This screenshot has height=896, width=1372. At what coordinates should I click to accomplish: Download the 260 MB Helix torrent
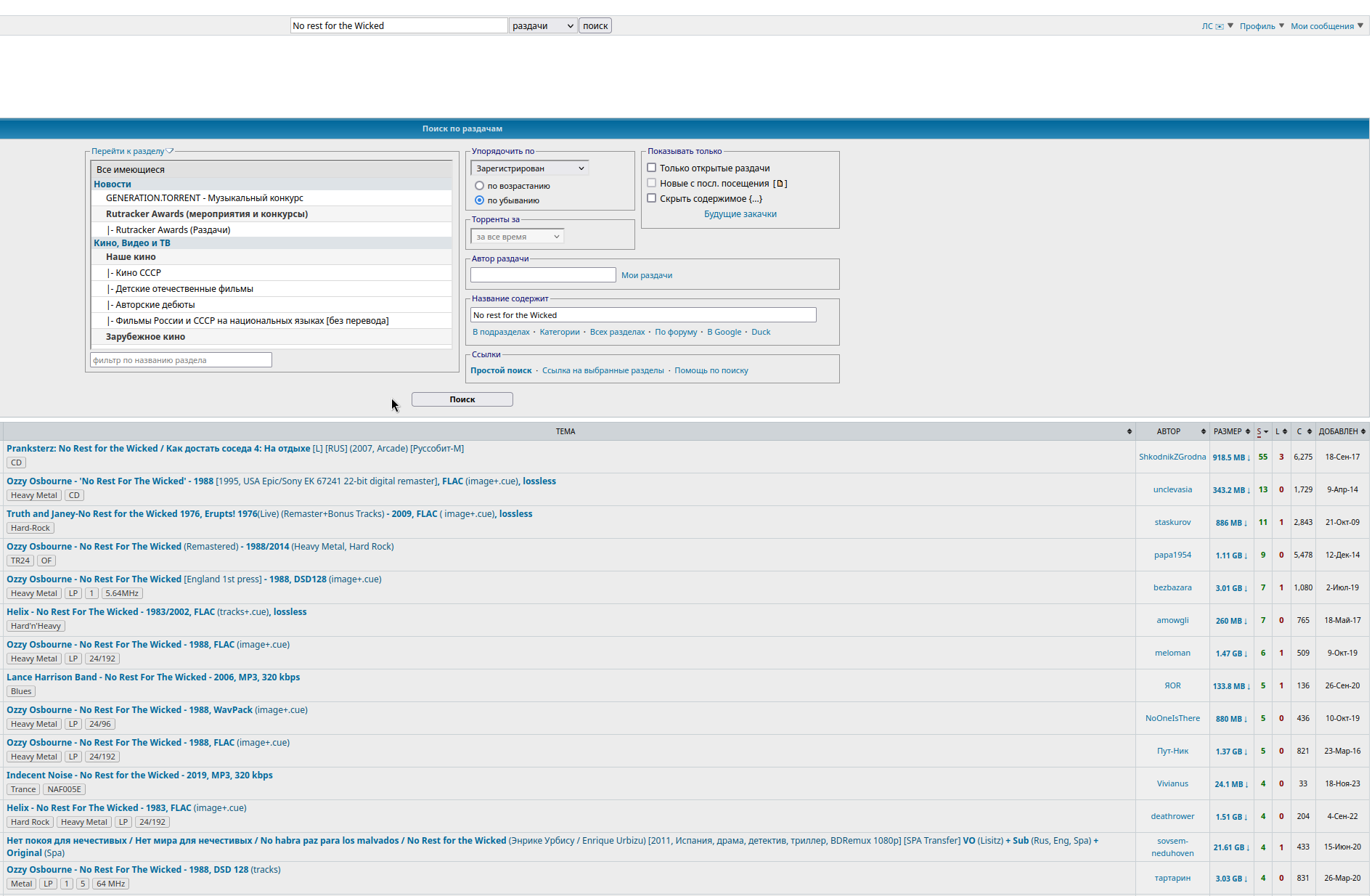pos(1231,621)
